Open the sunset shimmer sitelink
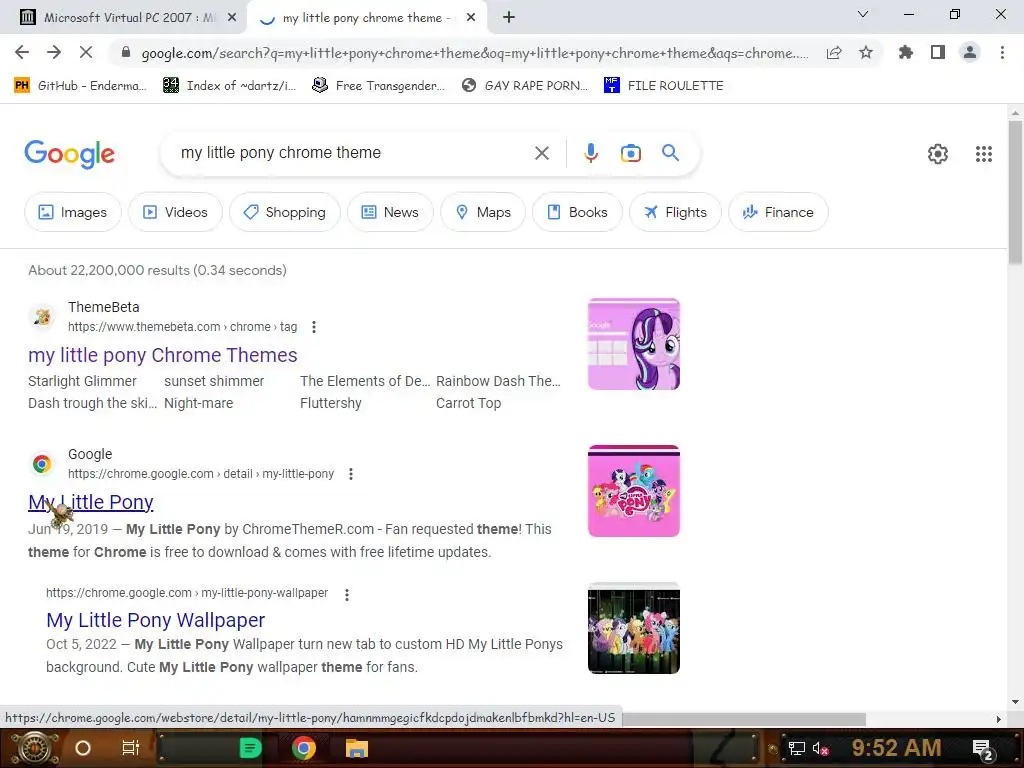1024x768 pixels. pos(214,381)
